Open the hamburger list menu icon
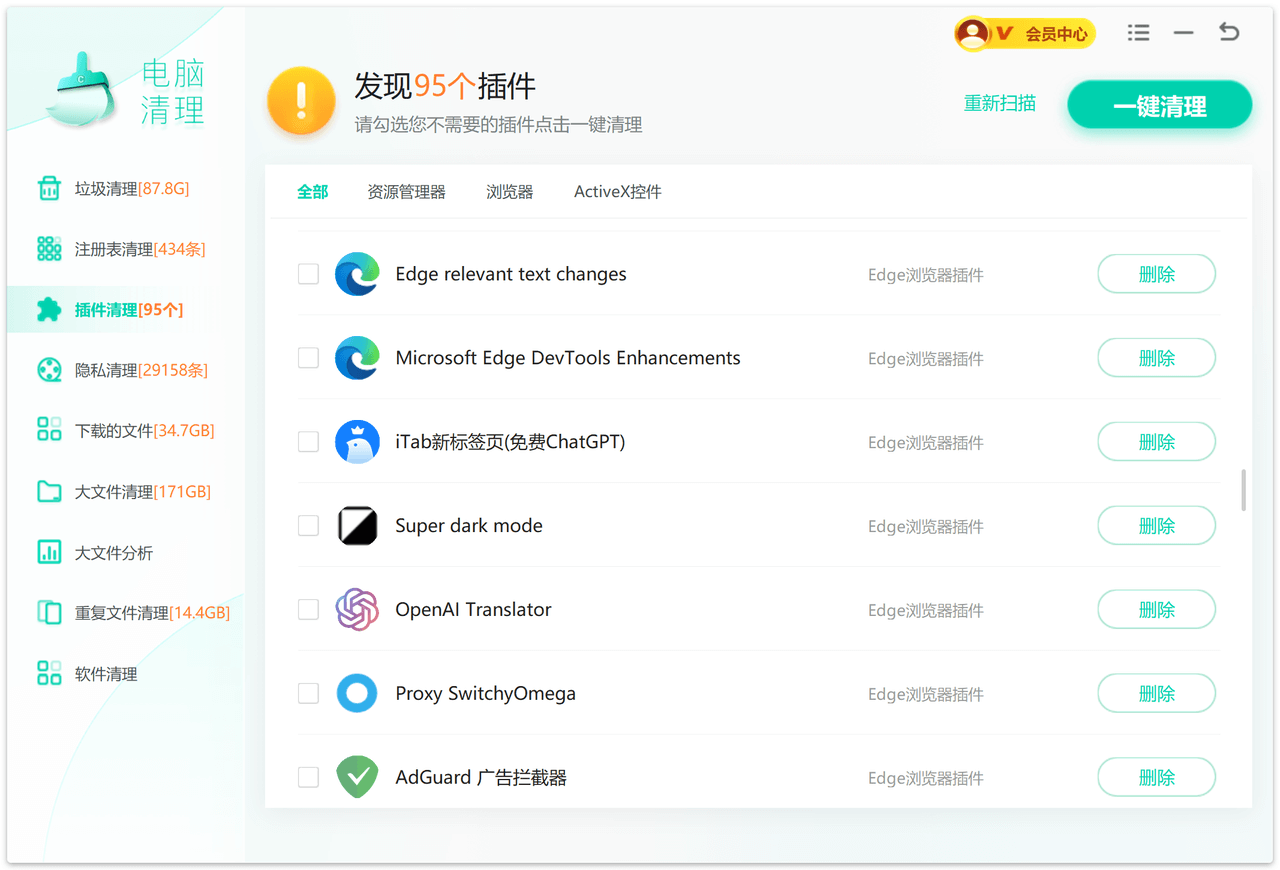Viewport: 1280px width, 870px height. [1138, 33]
